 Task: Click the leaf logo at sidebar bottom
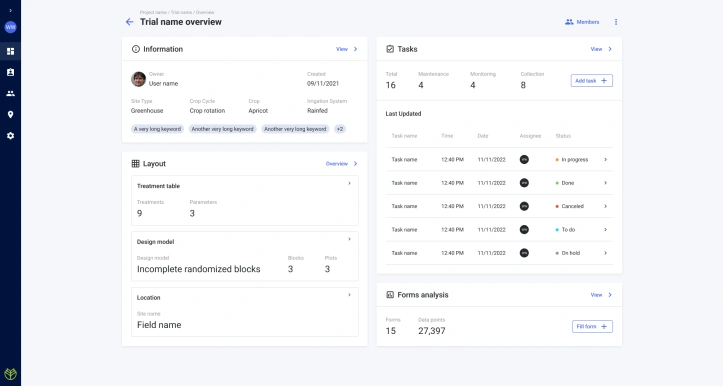[x=10, y=373]
